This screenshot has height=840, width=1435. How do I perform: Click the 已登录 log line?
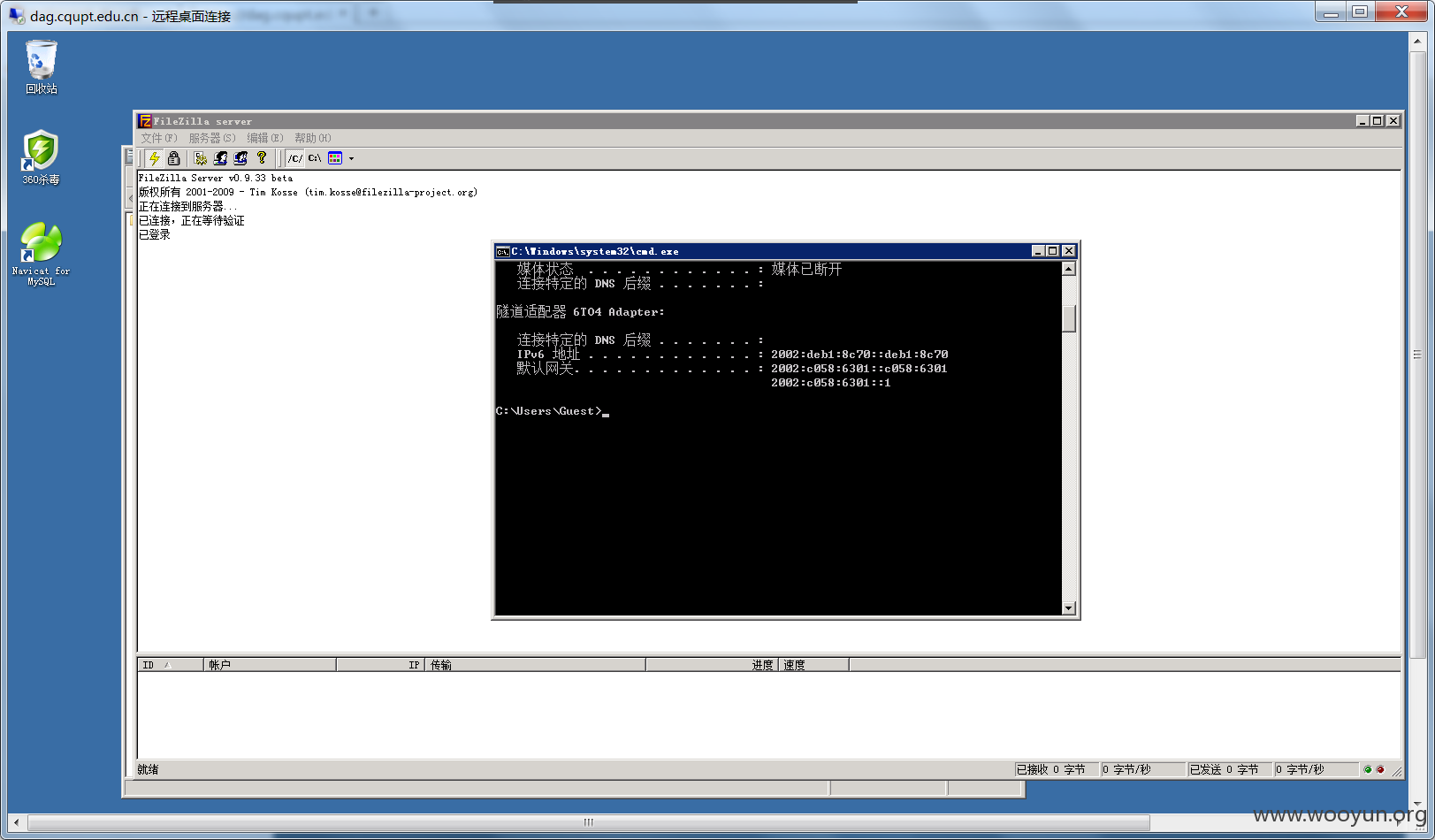[x=155, y=234]
